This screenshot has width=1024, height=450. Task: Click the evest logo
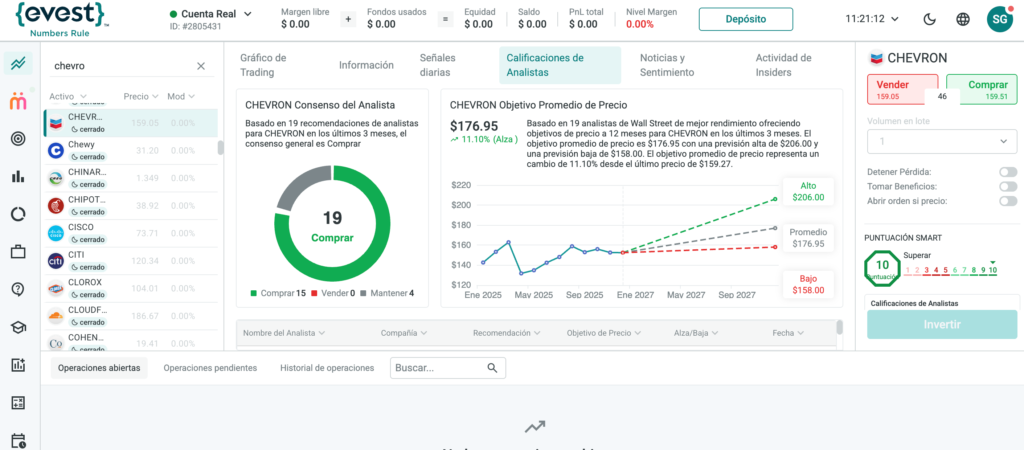(61, 19)
